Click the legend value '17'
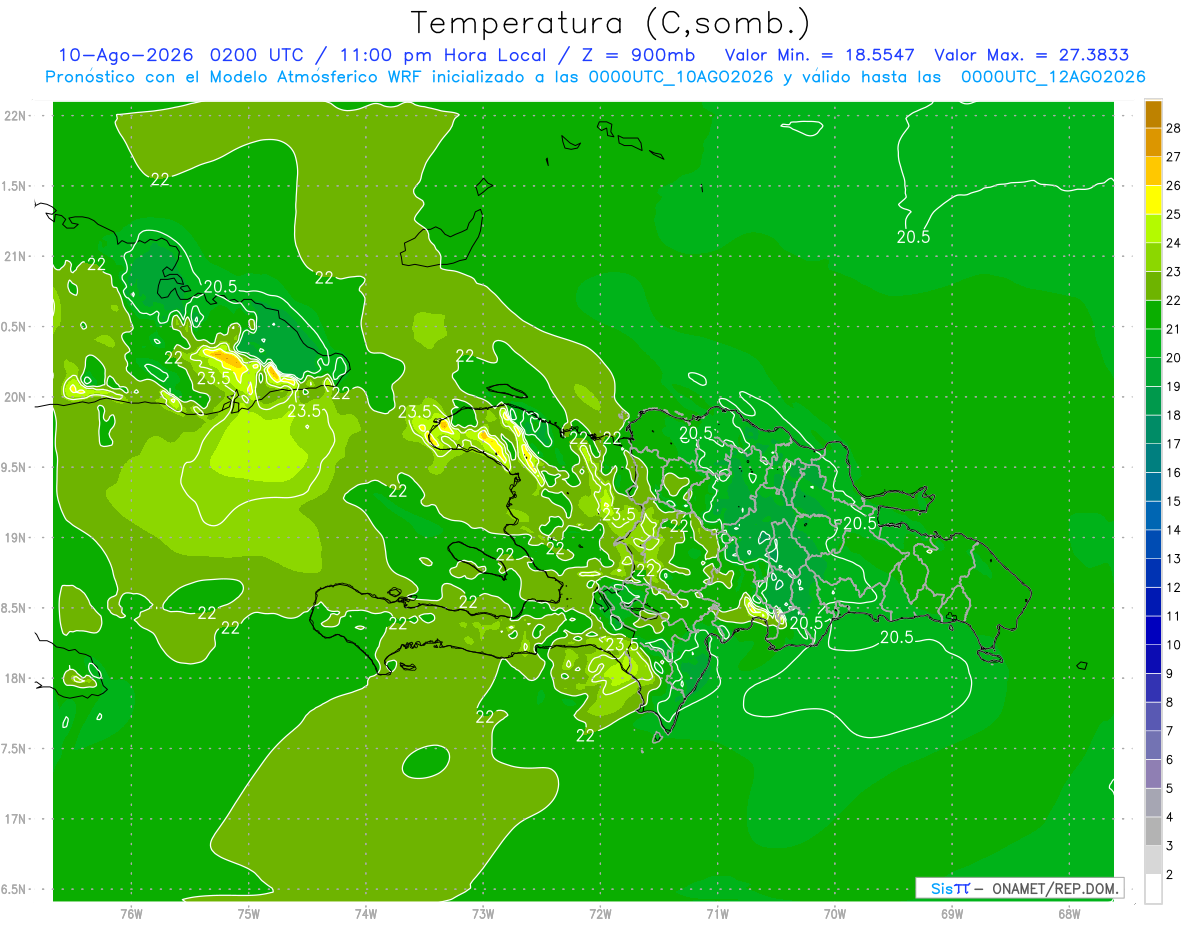This screenshot has height=927, width=1200. (x=1174, y=444)
